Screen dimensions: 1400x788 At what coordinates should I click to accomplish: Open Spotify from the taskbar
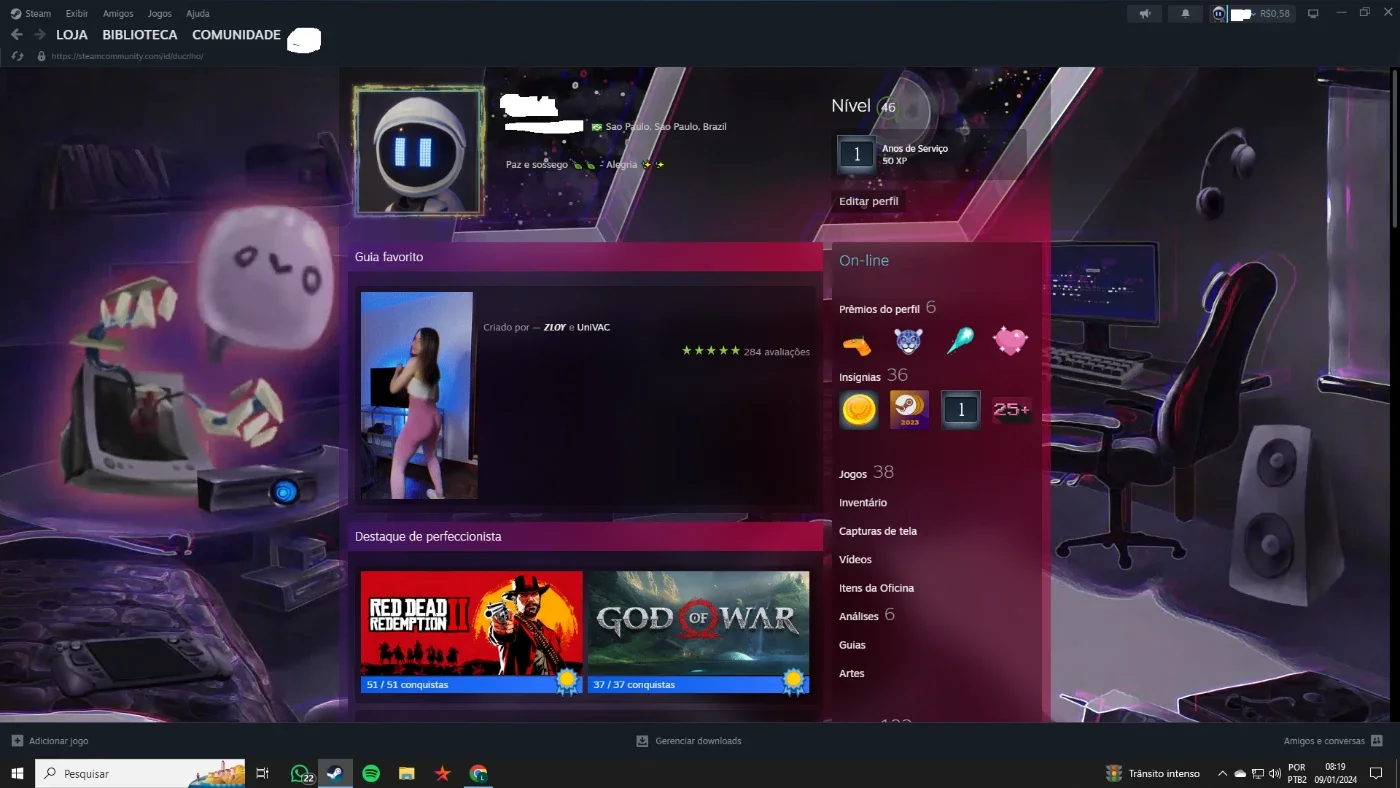coord(371,773)
